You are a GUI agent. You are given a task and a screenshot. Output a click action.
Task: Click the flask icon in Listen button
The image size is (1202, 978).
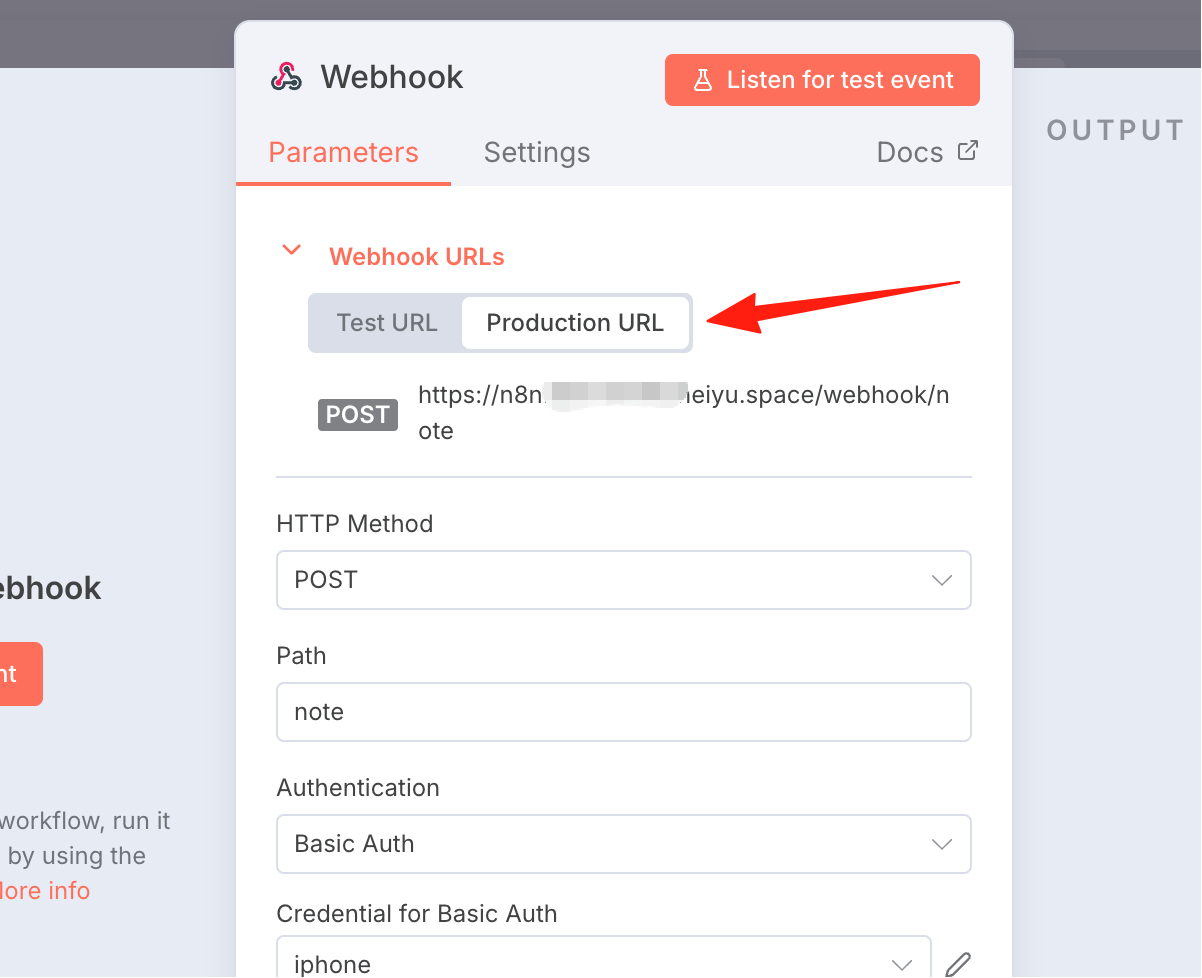703,80
